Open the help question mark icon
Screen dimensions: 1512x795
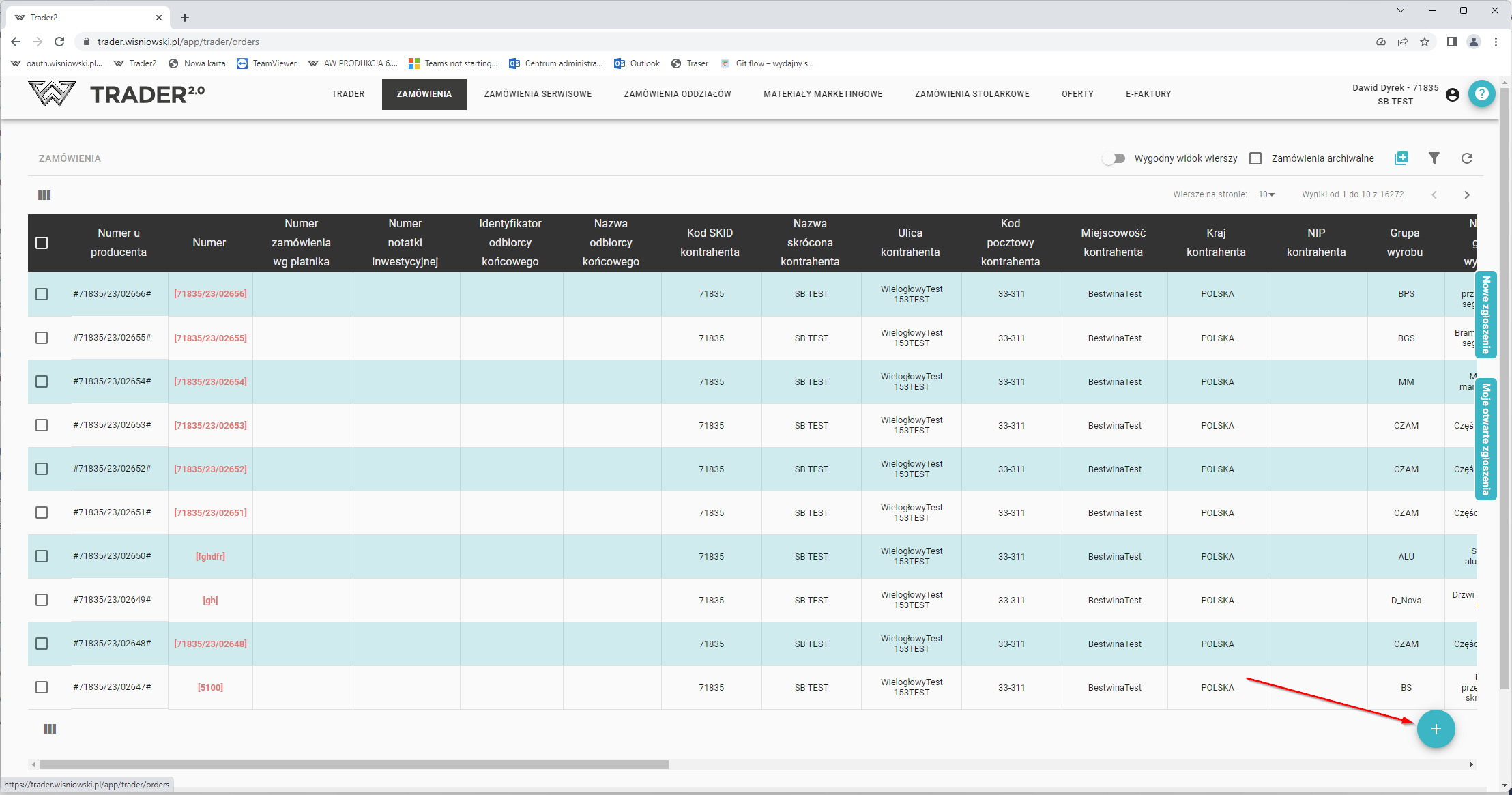(x=1482, y=94)
